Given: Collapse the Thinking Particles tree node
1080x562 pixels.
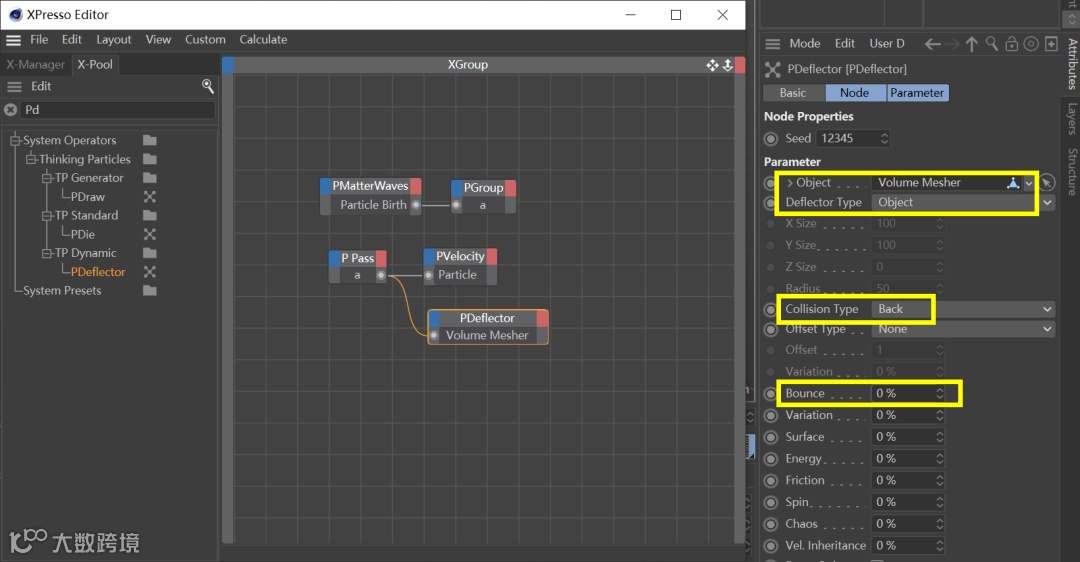Looking at the screenshot, I should coord(31,159).
